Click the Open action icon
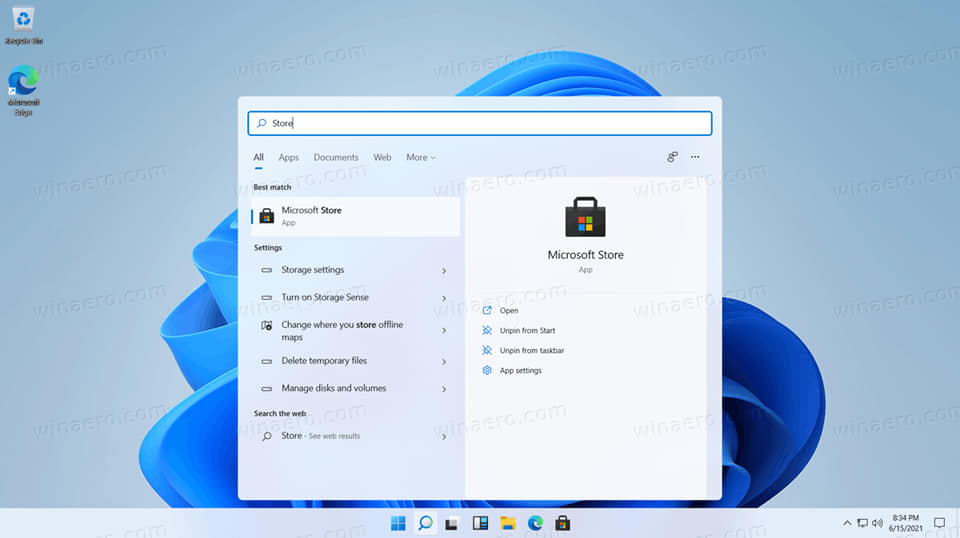The height and width of the screenshot is (538, 960). click(487, 310)
